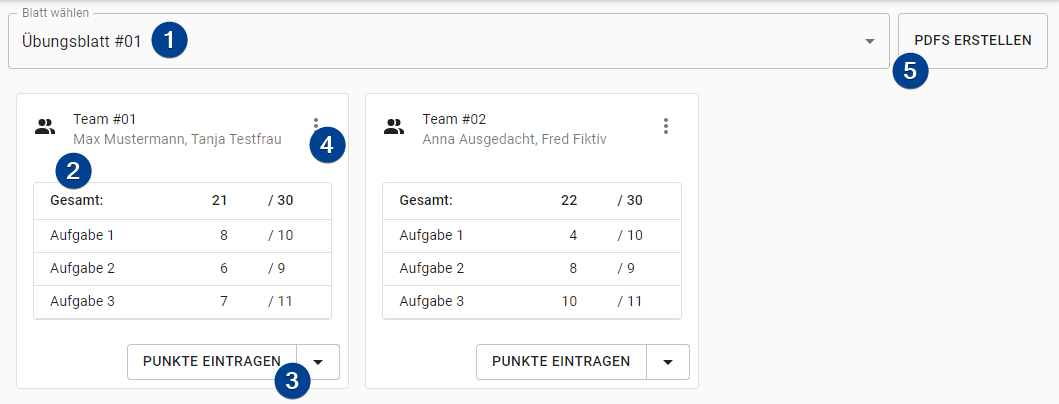Click PUNKTE EINTRAGEN for Team #02
This screenshot has width=1059, height=404.
point(561,361)
